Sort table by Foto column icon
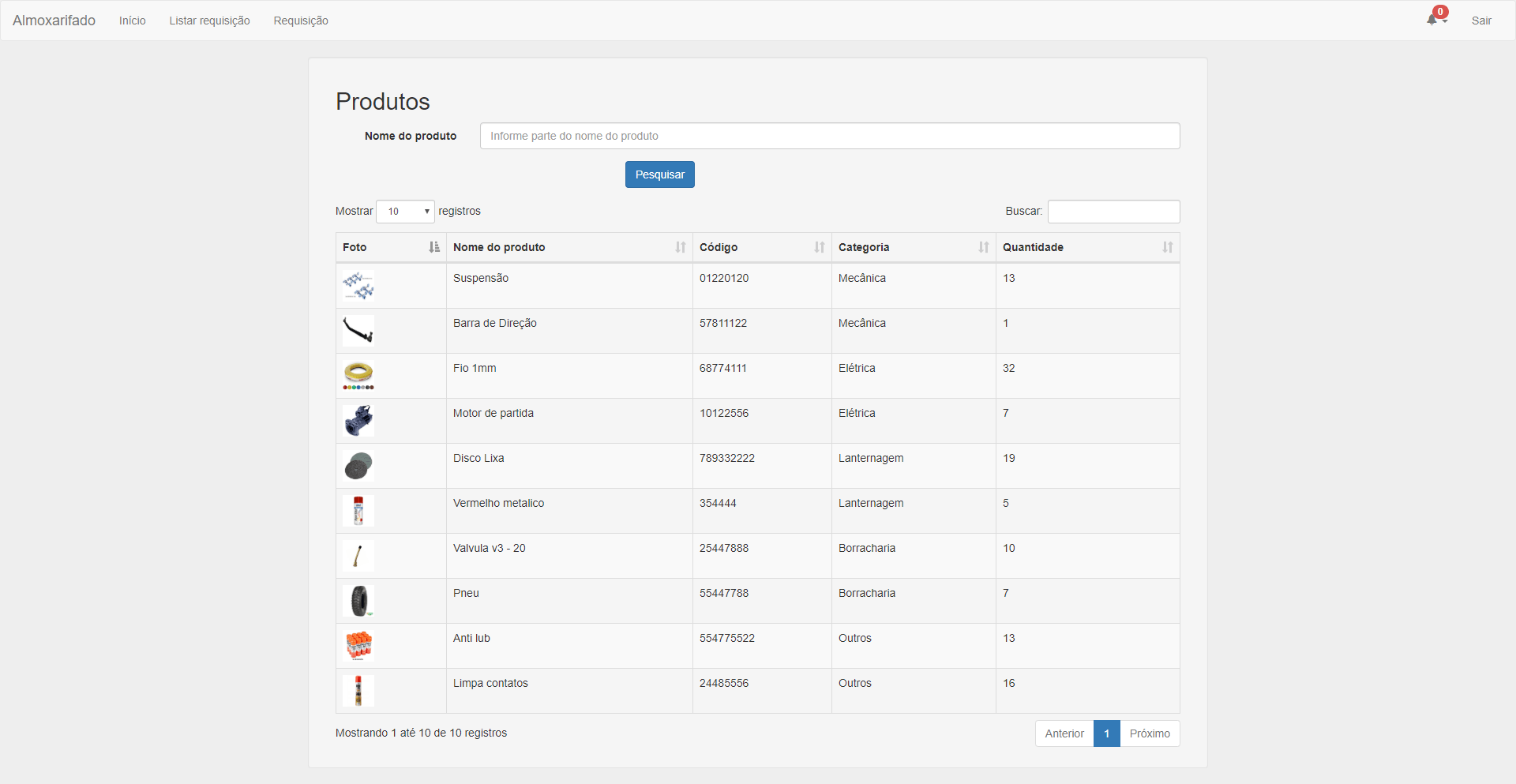 click(x=433, y=247)
